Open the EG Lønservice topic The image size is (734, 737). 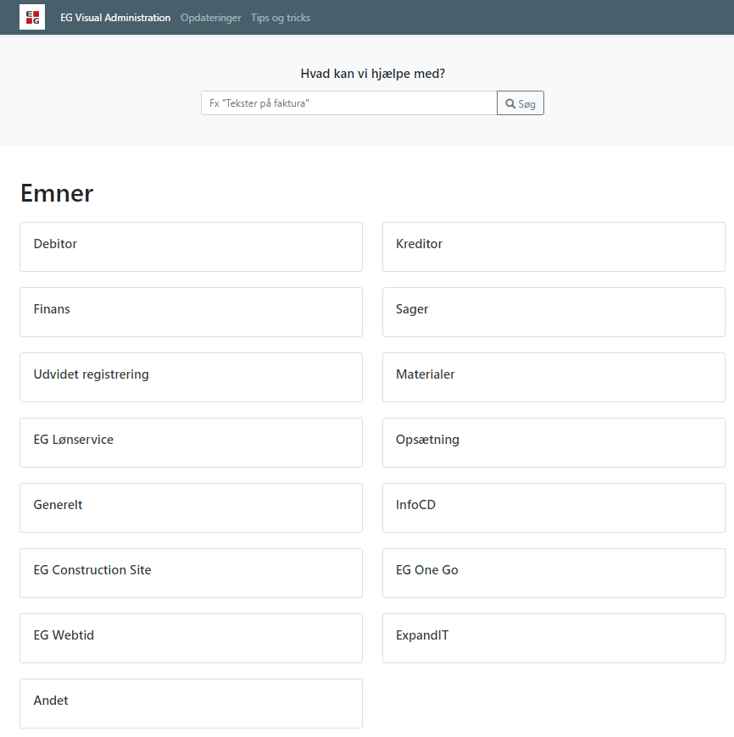coord(190,441)
